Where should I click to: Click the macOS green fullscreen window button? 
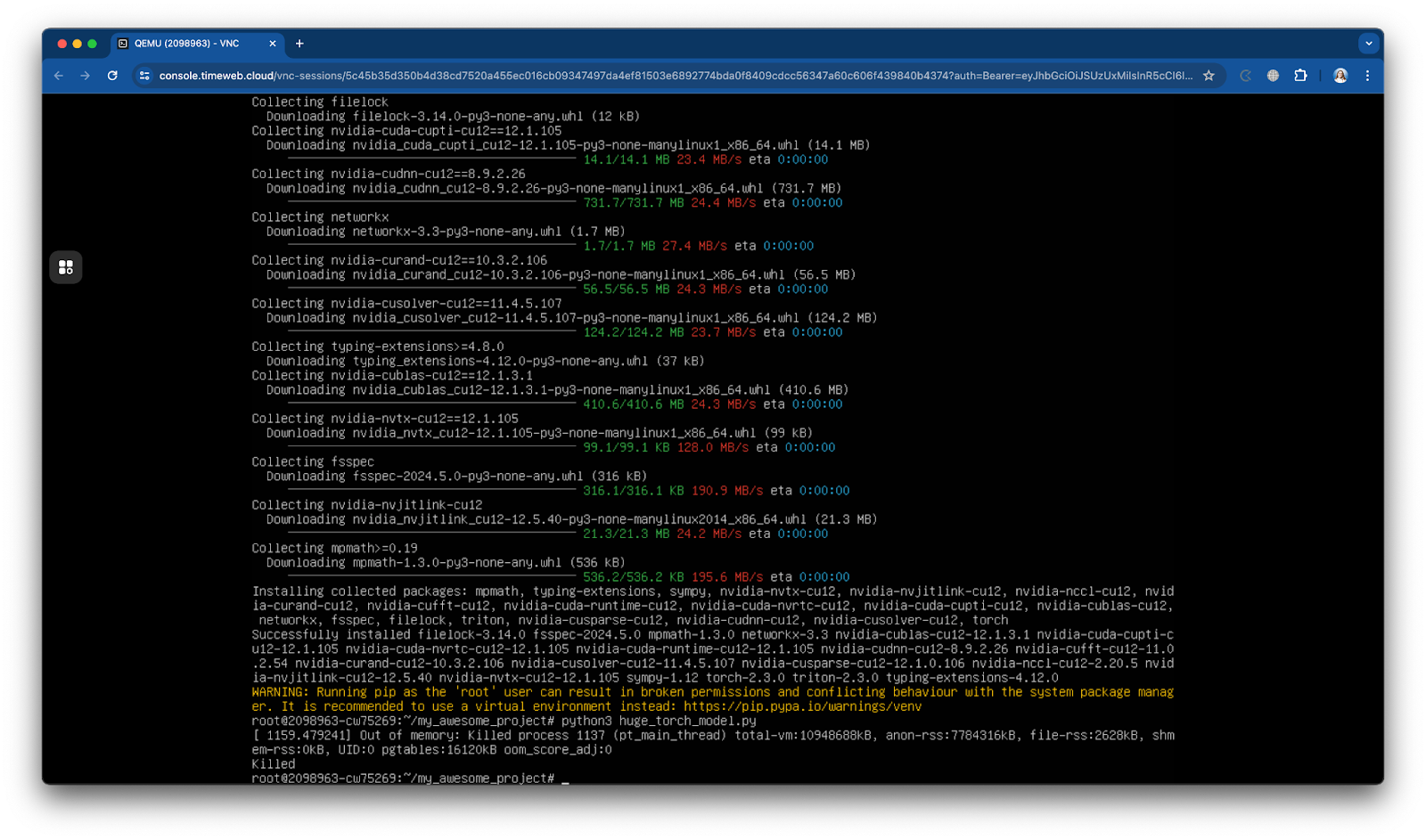coord(92,44)
